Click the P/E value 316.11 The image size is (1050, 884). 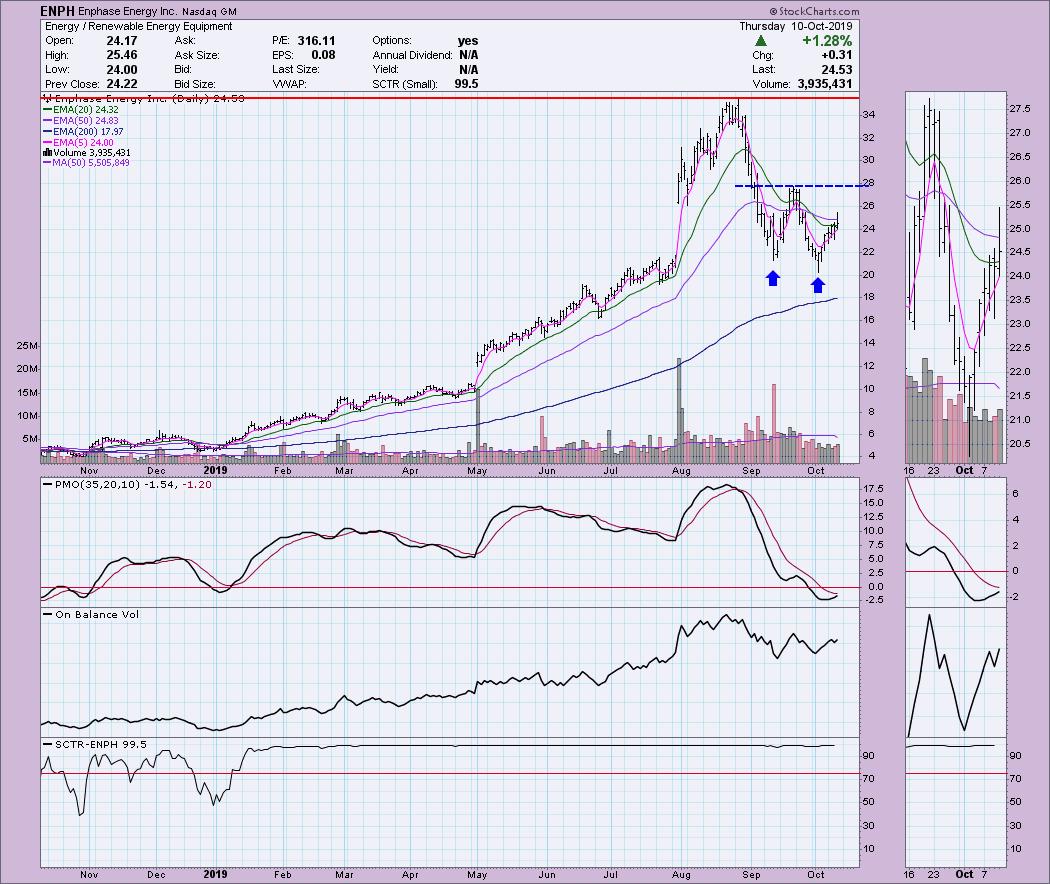pyautogui.click(x=316, y=41)
